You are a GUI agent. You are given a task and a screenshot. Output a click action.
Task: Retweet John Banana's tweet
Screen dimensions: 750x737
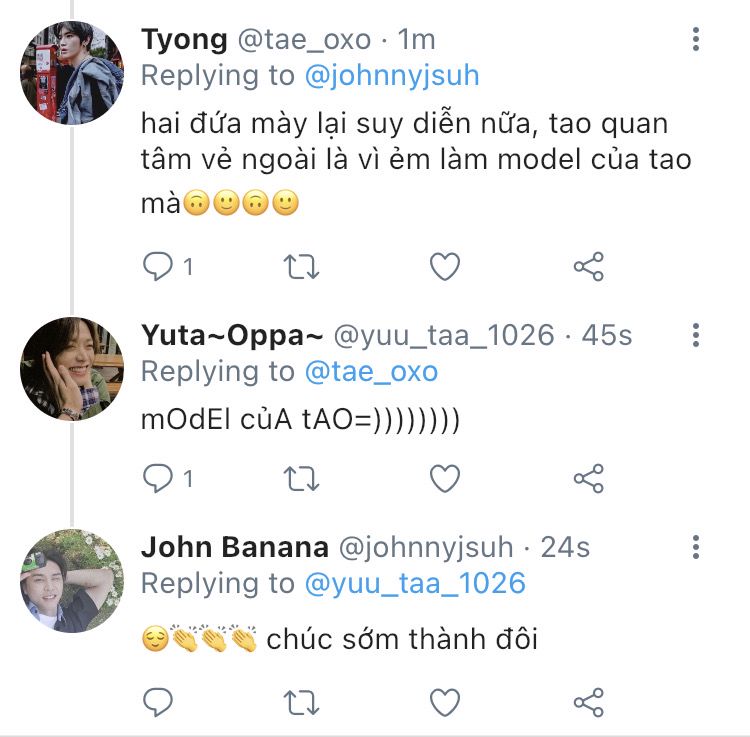click(x=302, y=702)
